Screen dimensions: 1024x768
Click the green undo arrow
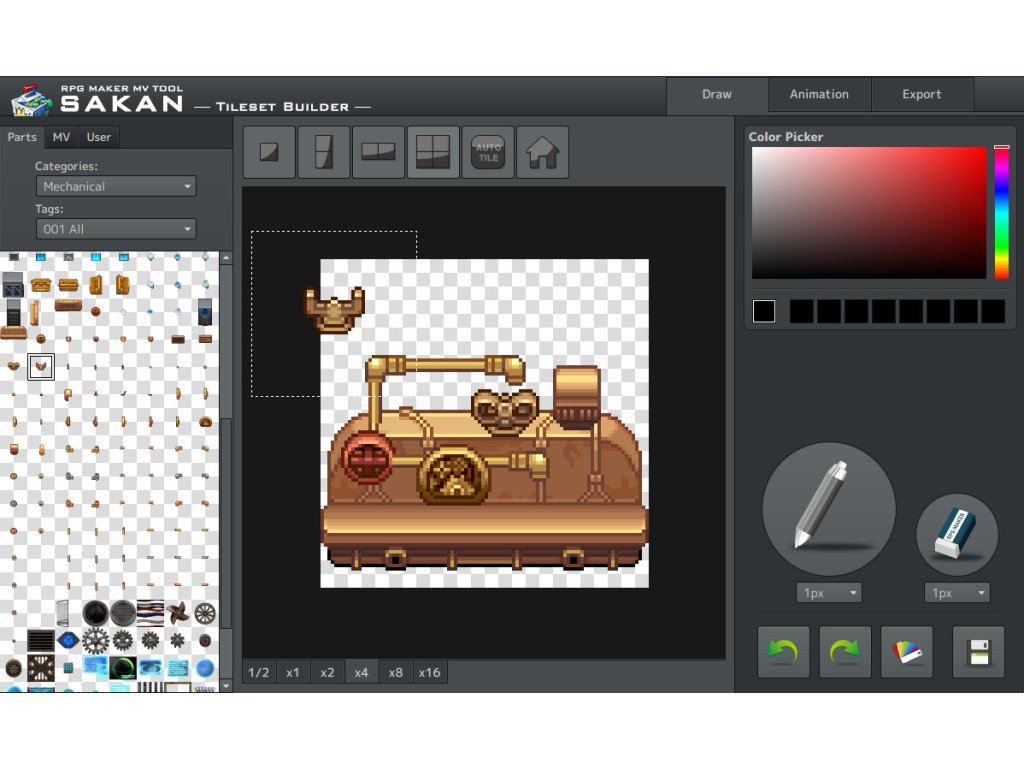783,652
